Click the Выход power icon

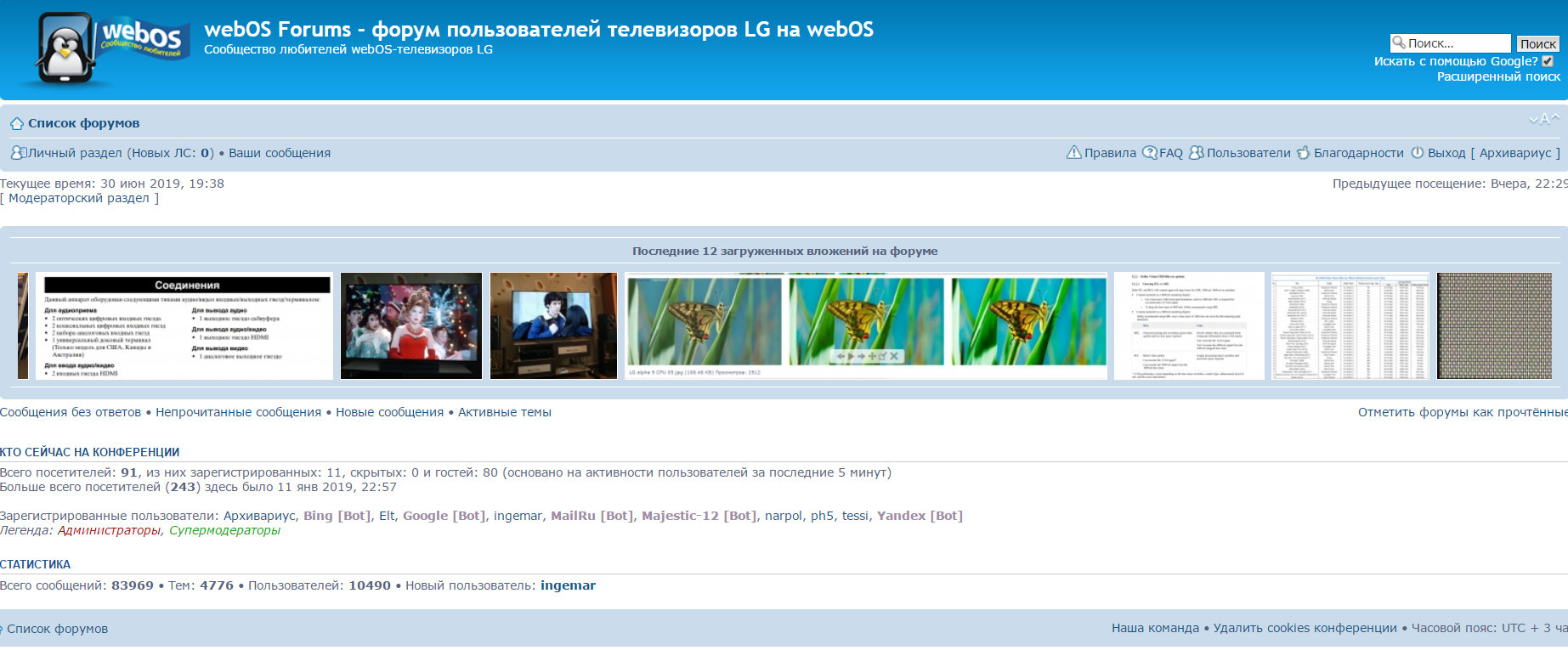point(1417,153)
